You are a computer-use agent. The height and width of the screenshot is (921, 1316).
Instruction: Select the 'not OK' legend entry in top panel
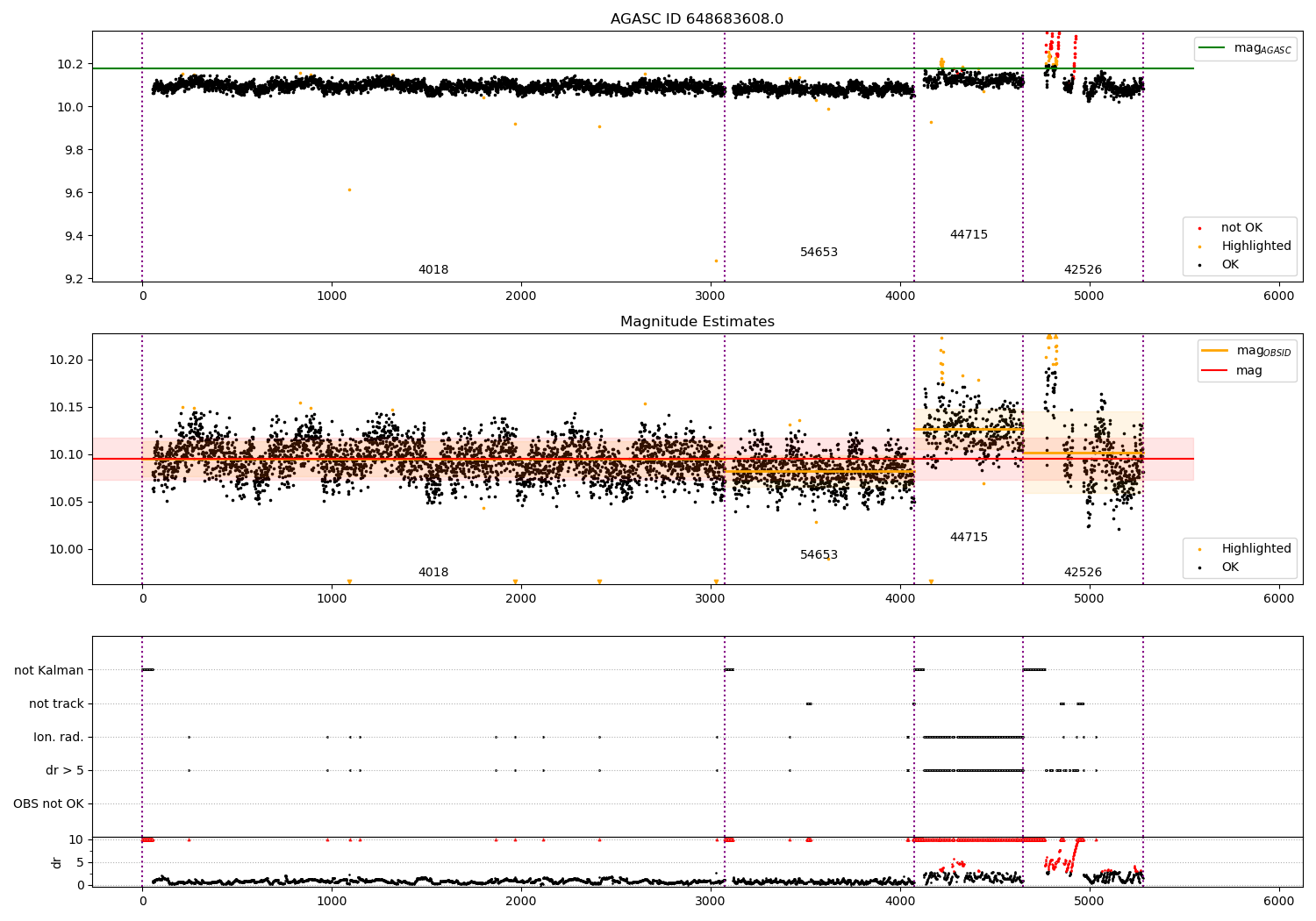click(x=1241, y=228)
